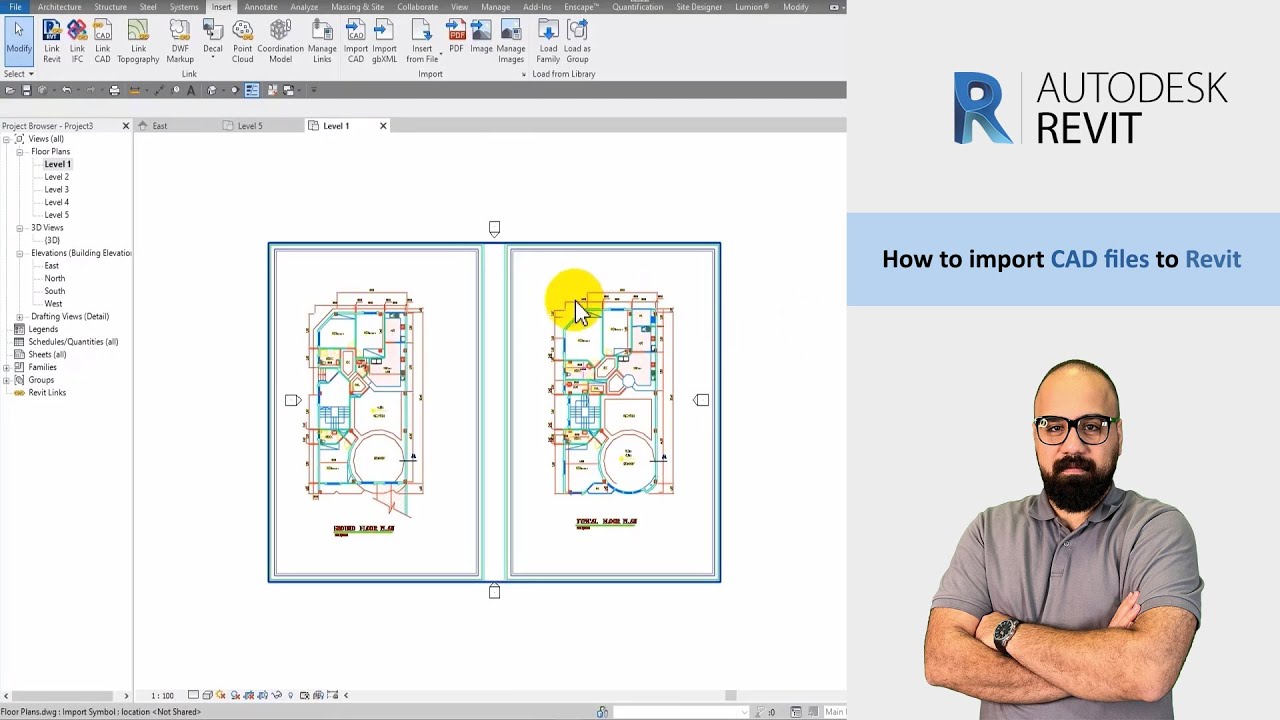Expand the Families node

[7, 367]
